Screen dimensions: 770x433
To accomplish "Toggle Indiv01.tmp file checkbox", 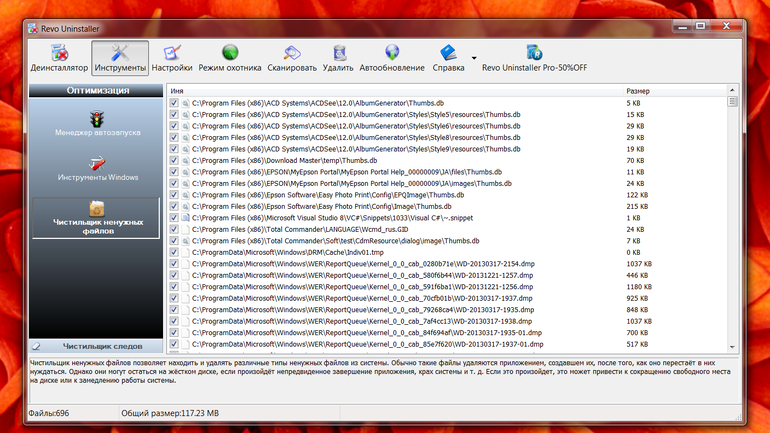I will 174,252.
